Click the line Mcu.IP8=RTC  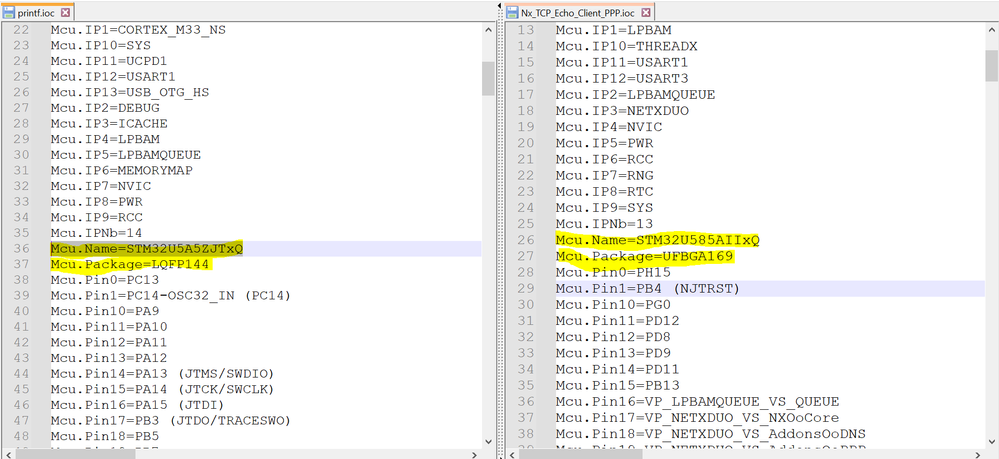point(605,191)
